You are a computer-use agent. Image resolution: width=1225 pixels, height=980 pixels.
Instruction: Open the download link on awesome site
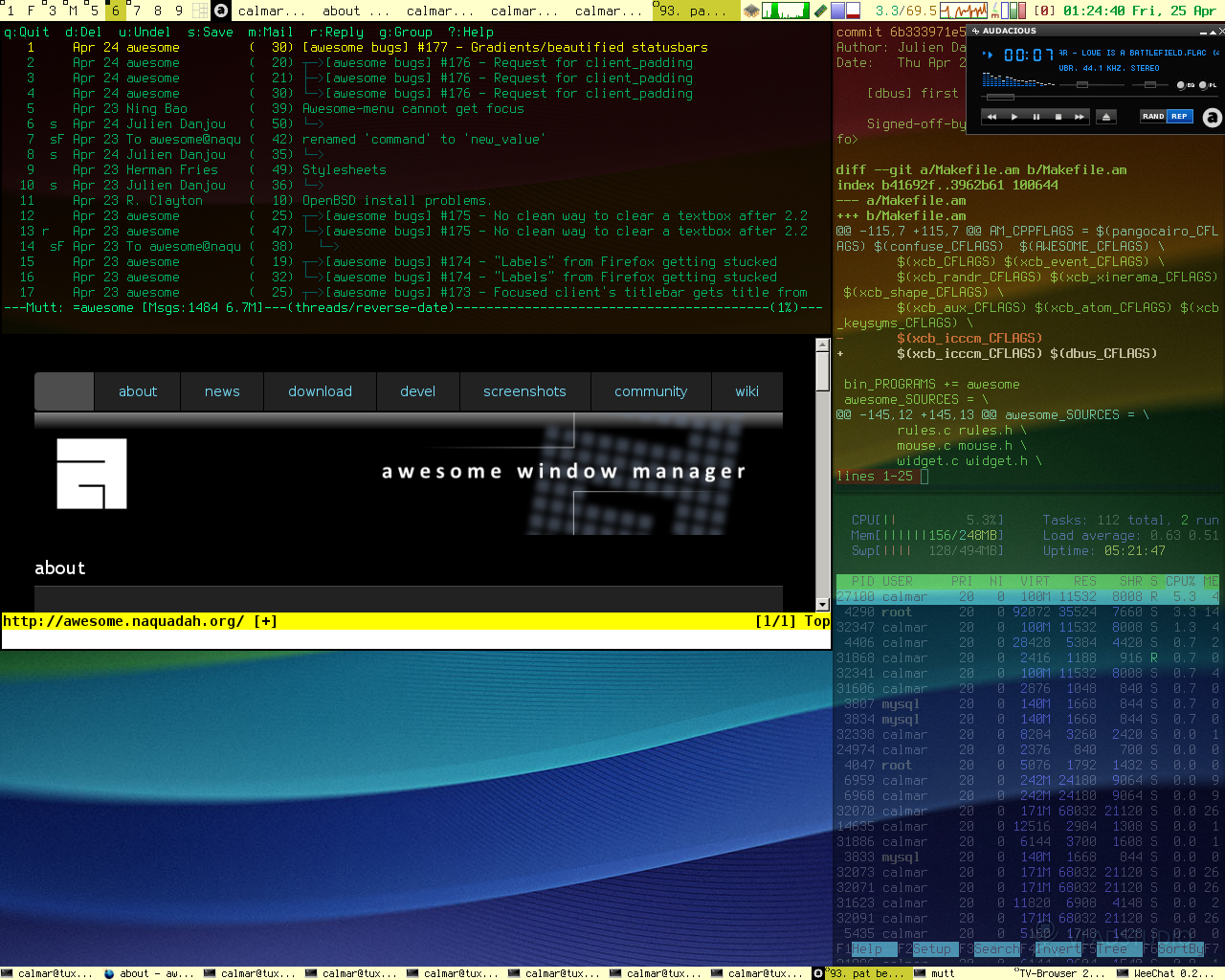click(x=320, y=391)
